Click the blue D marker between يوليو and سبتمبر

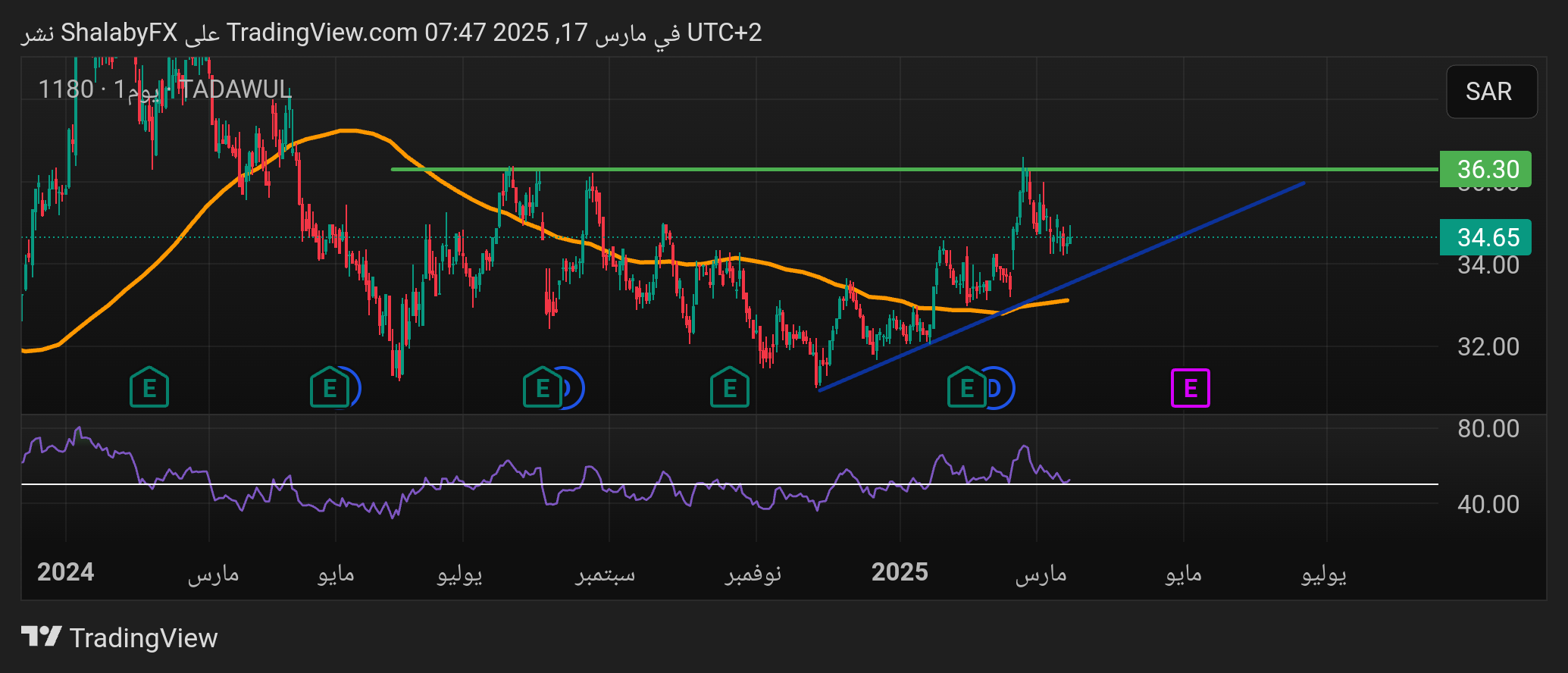[x=574, y=388]
